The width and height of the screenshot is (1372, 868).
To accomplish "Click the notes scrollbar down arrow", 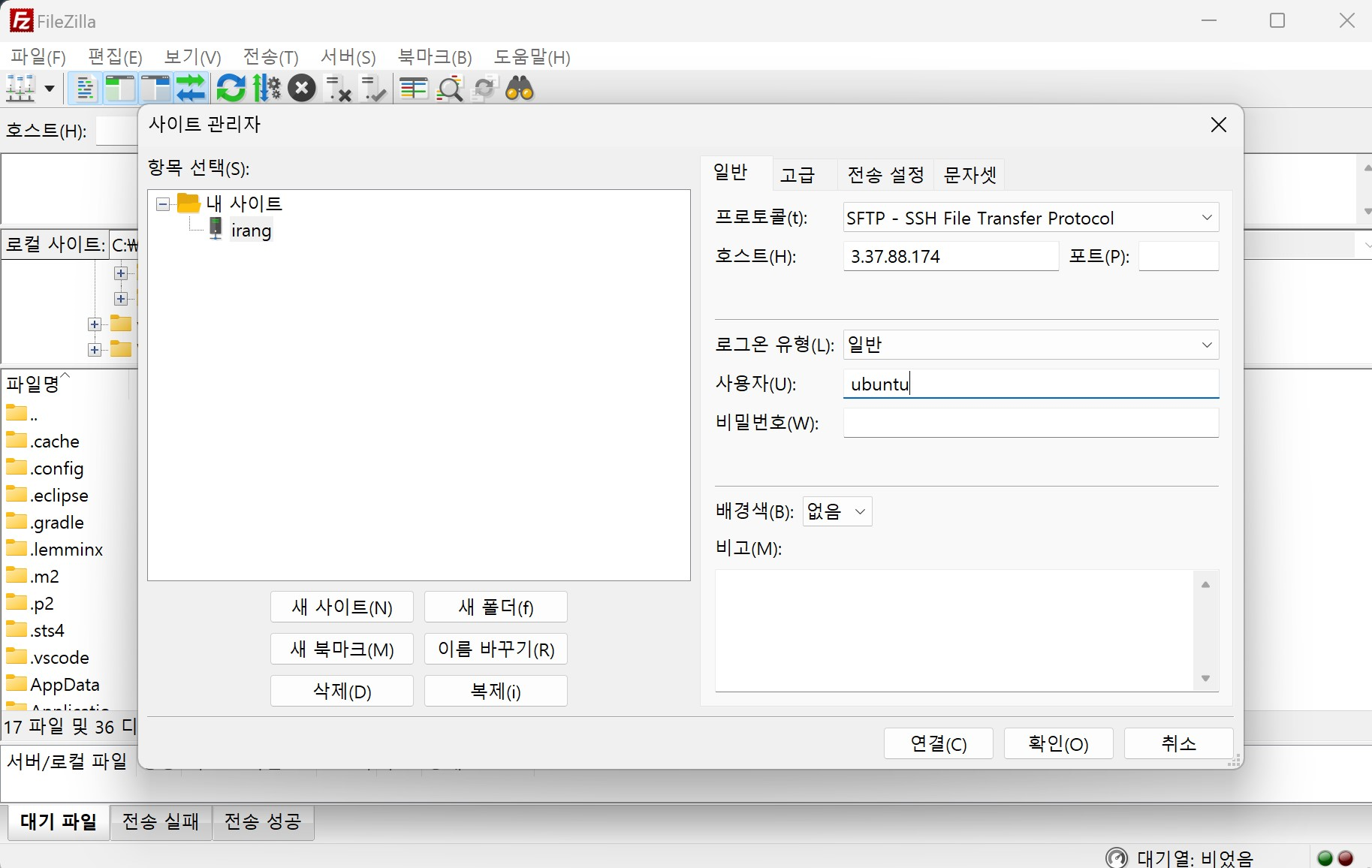I will click(x=1205, y=678).
